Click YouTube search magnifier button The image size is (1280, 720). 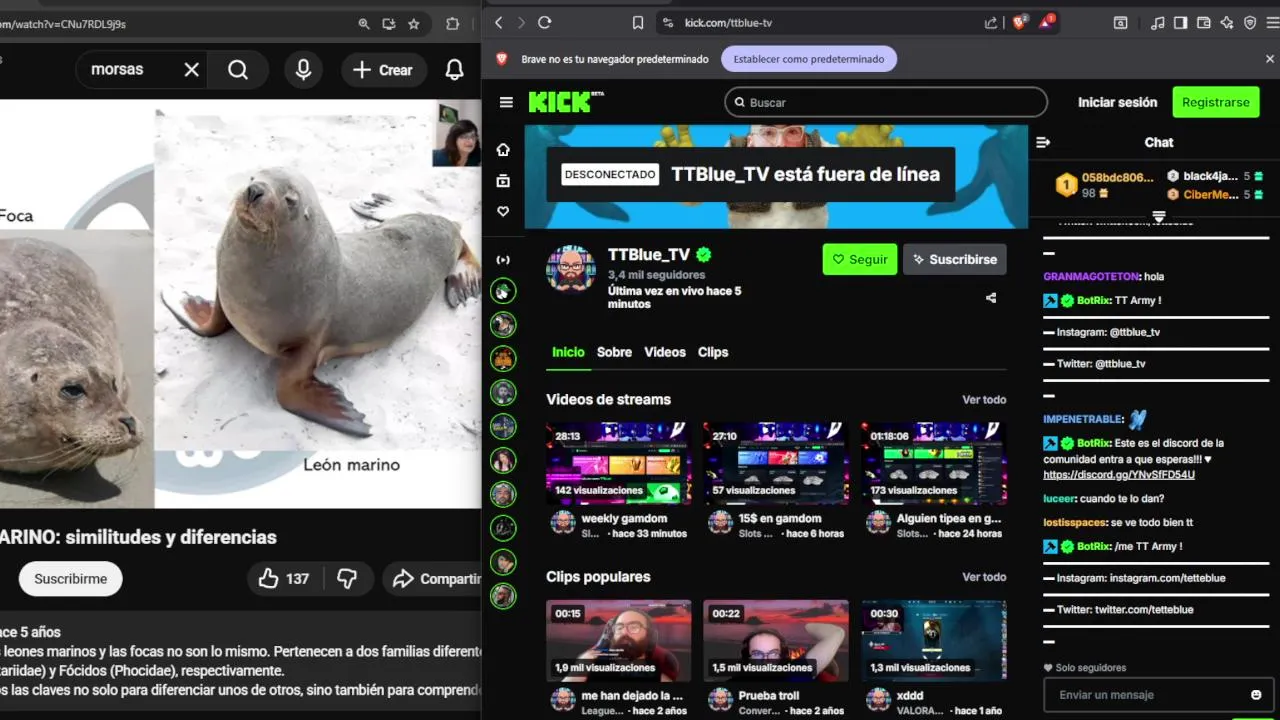(x=238, y=69)
